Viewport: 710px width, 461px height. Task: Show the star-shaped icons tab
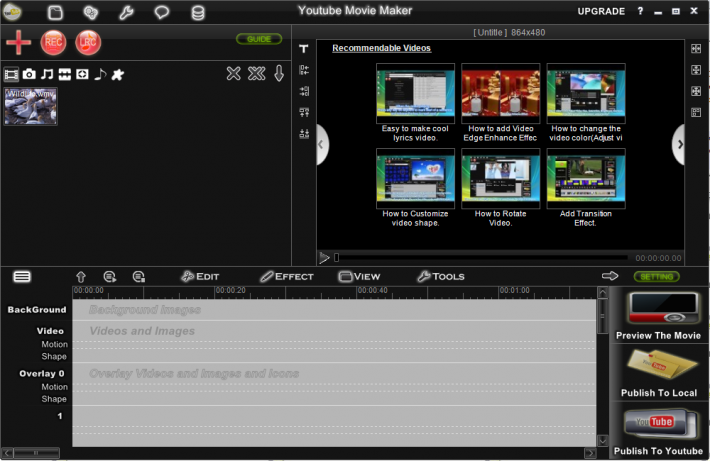(x=118, y=74)
